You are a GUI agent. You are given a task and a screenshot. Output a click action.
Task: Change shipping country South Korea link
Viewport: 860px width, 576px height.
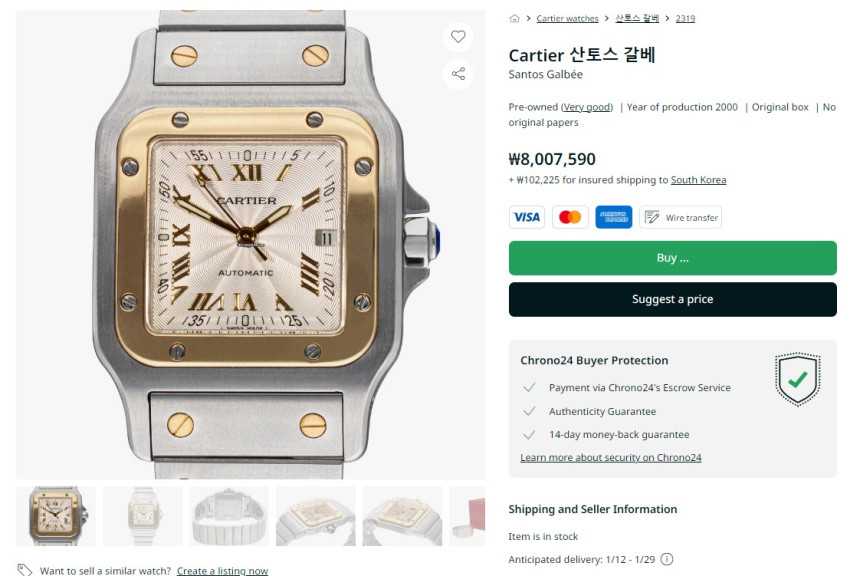coord(698,180)
